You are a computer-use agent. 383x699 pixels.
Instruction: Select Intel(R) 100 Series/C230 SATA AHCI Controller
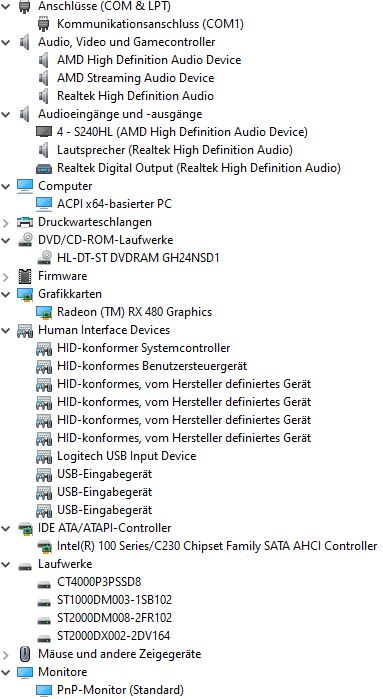pyautogui.click(x=217, y=546)
